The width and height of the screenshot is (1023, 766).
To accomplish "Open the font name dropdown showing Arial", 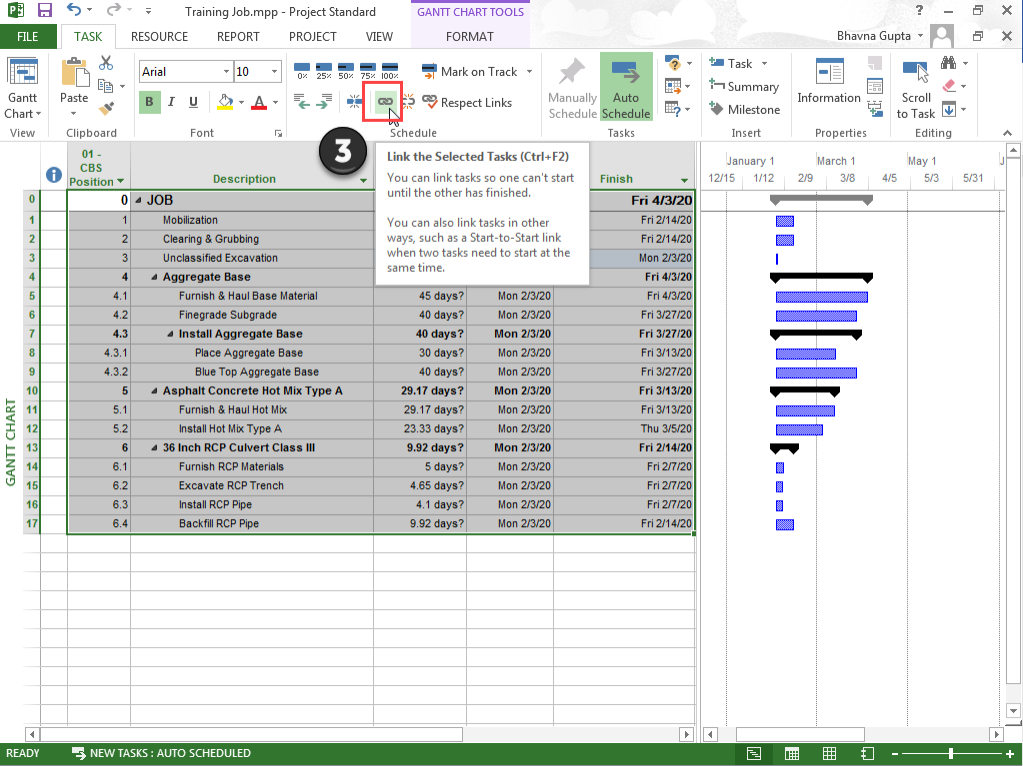I will point(225,72).
